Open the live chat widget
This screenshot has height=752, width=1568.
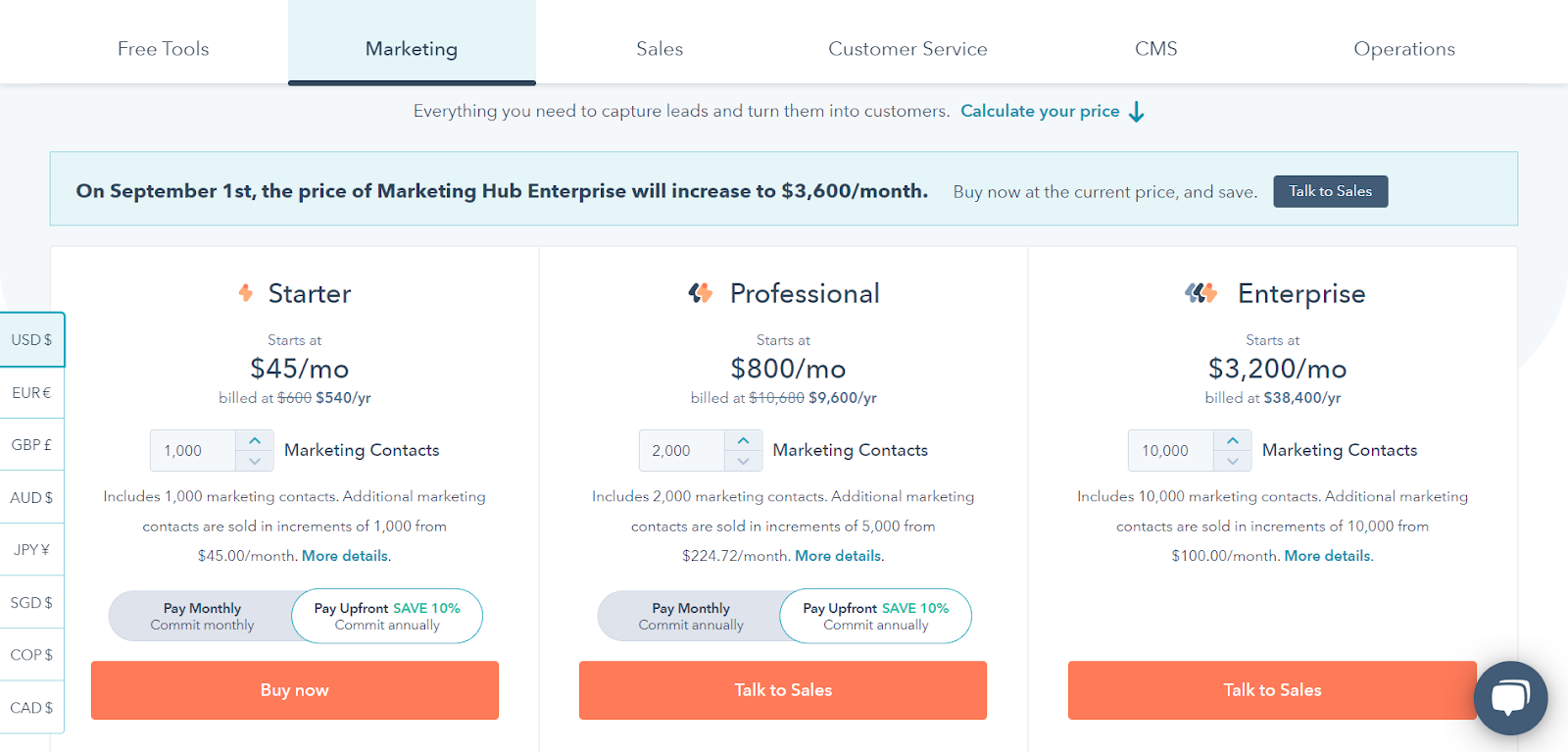coord(1510,697)
